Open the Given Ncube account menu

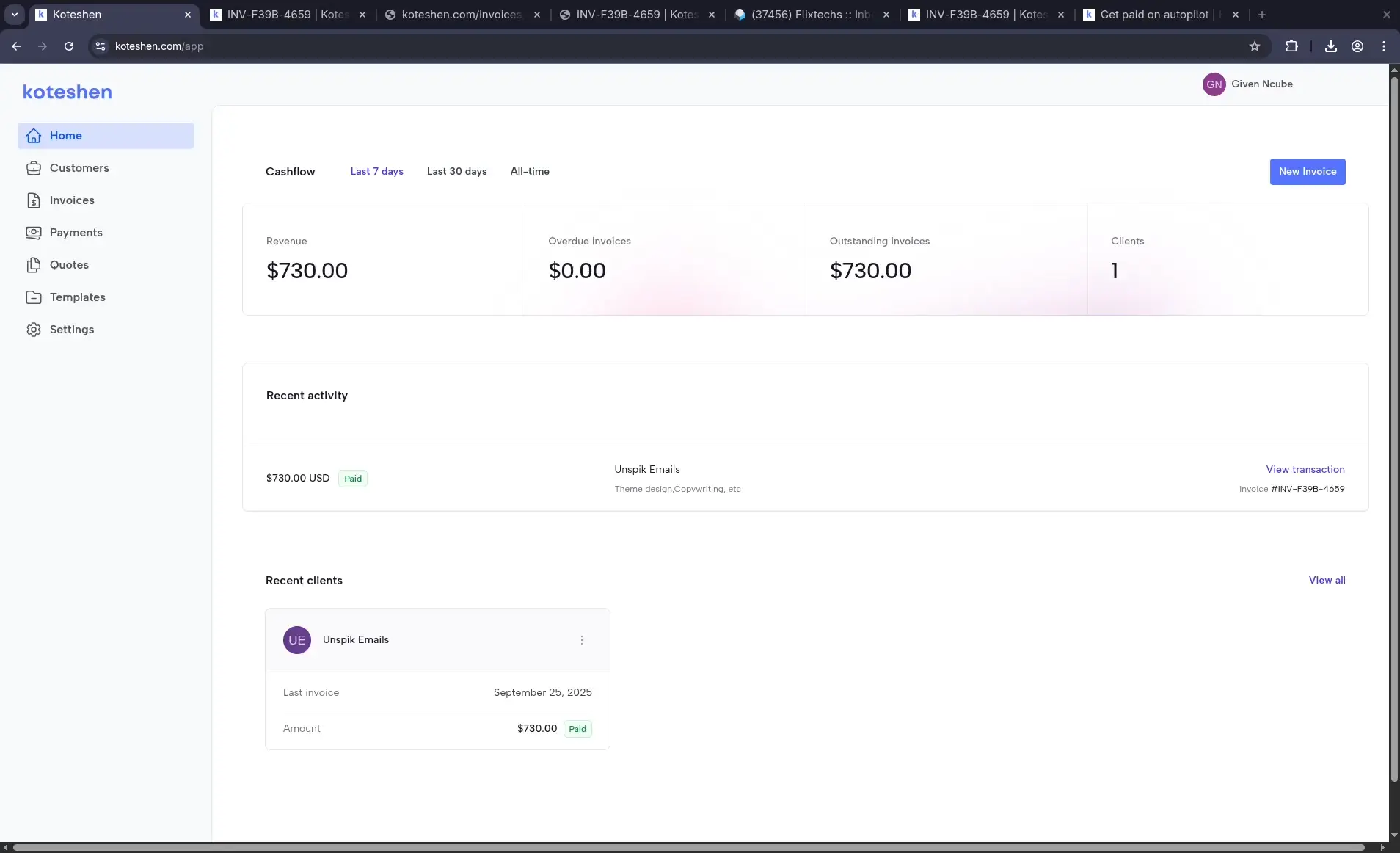1262,84
